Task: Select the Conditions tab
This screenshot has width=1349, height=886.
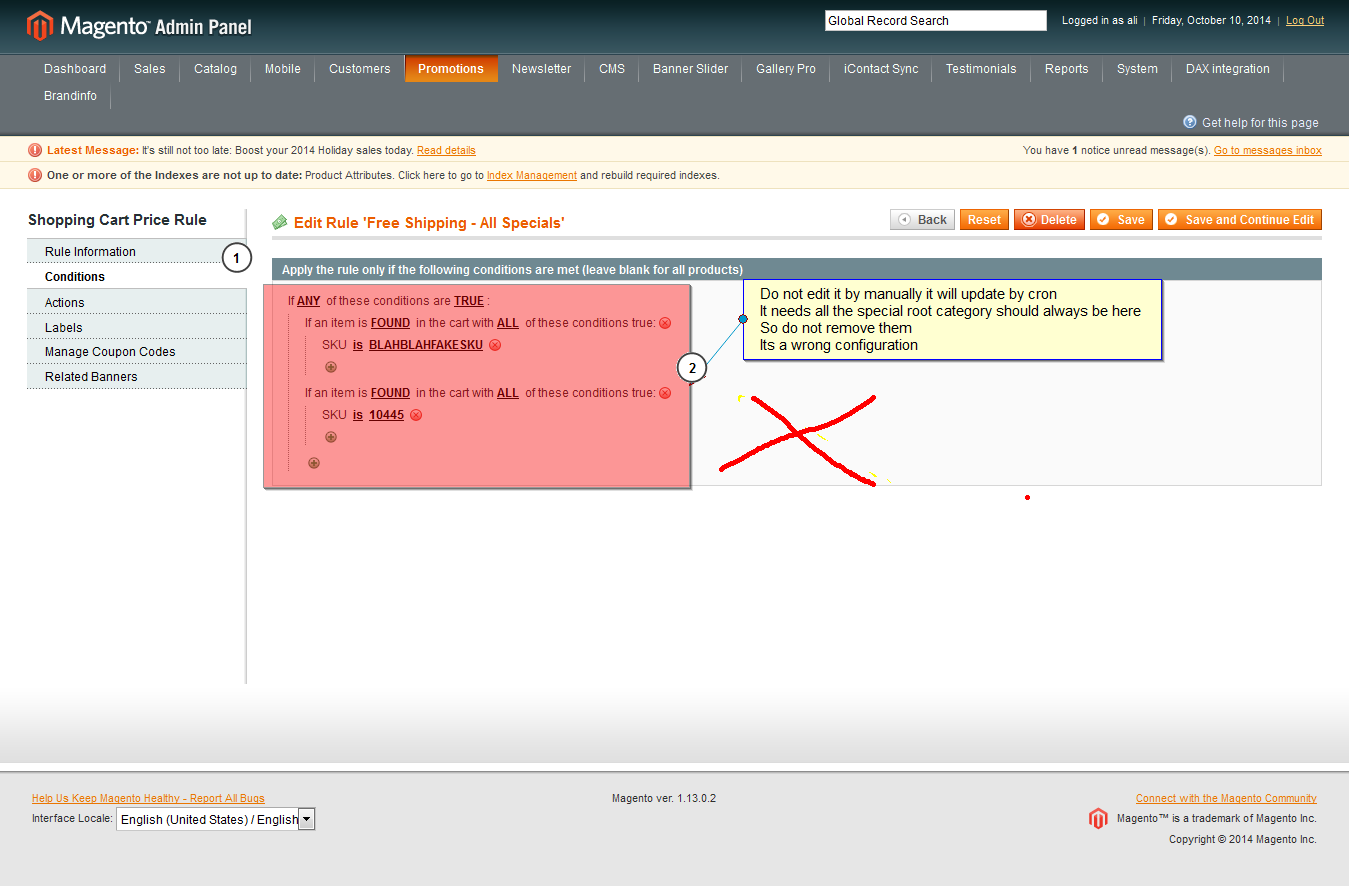Action: coord(137,277)
